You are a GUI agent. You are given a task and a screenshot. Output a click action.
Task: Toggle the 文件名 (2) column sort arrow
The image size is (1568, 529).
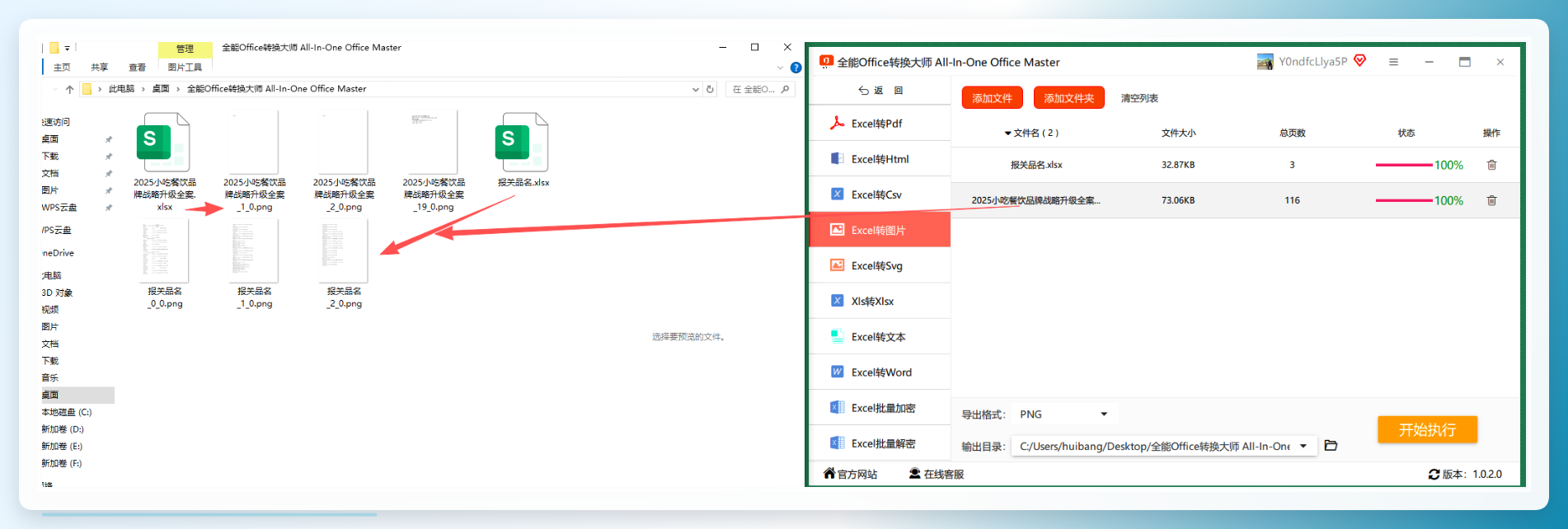pyautogui.click(x=1007, y=133)
